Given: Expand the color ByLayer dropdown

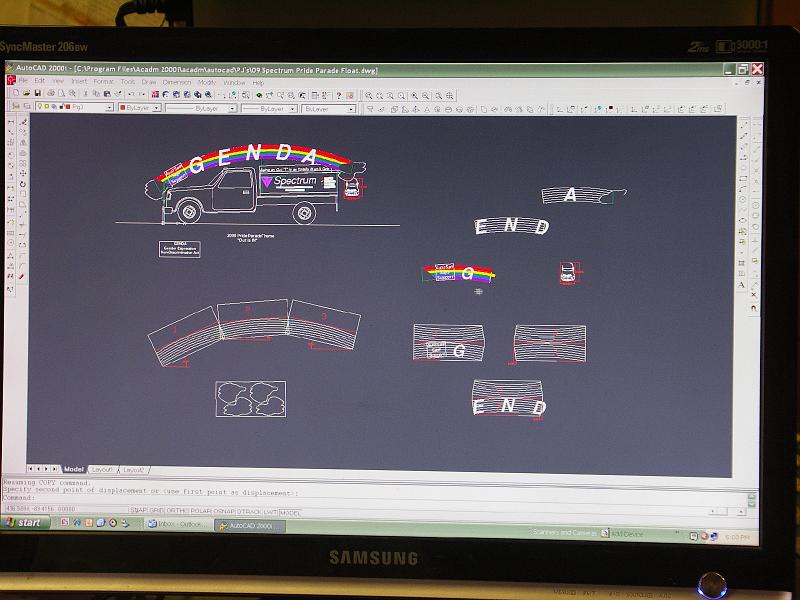Looking at the screenshot, I should pos(156,108).
